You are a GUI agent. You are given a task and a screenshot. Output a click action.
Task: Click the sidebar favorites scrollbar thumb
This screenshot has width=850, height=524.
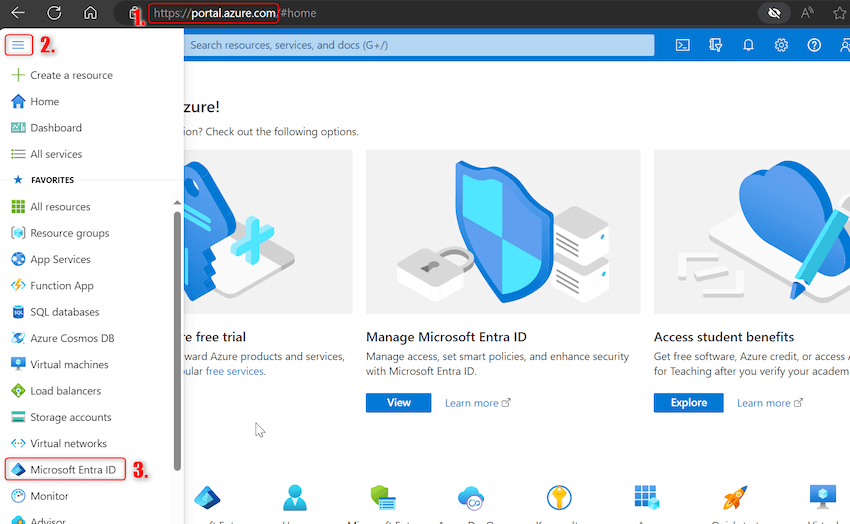point(177,341)
